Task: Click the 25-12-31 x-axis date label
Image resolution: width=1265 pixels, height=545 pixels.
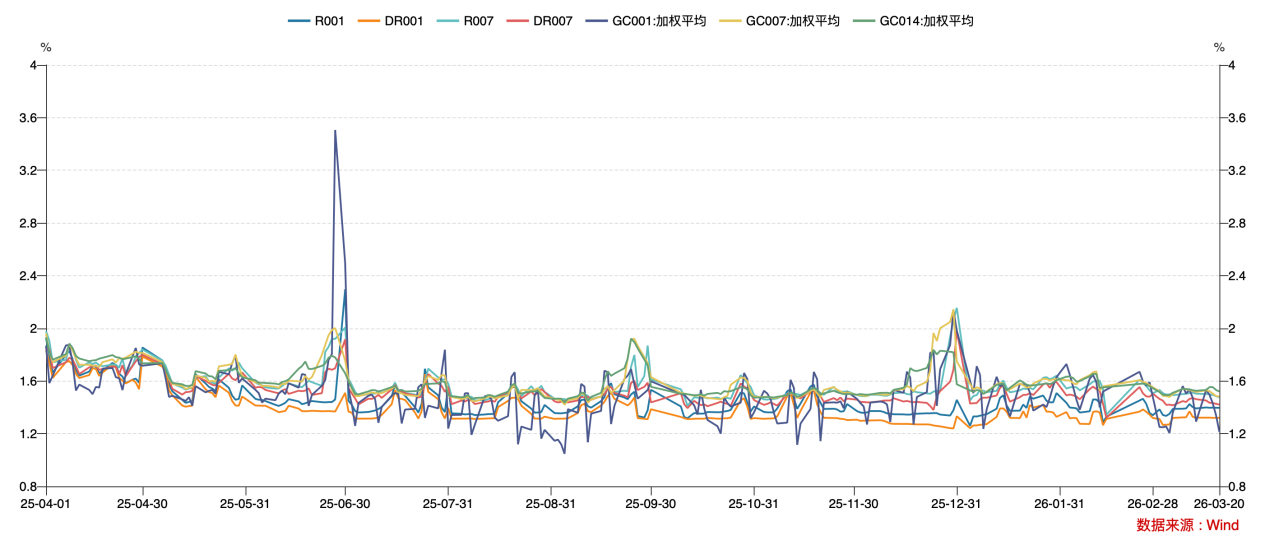Action: (957, 504)
